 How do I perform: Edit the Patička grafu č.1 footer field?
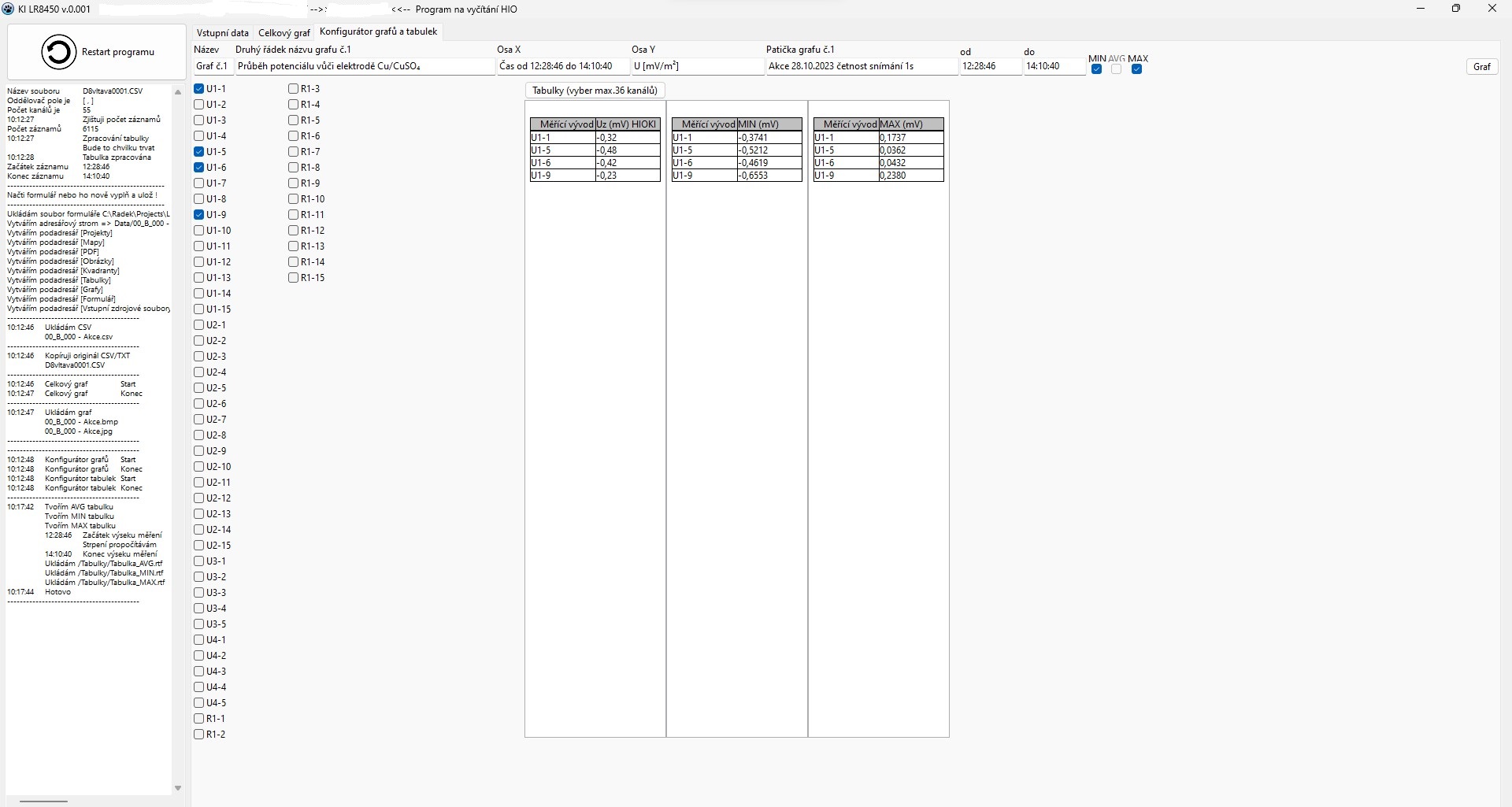862,67
